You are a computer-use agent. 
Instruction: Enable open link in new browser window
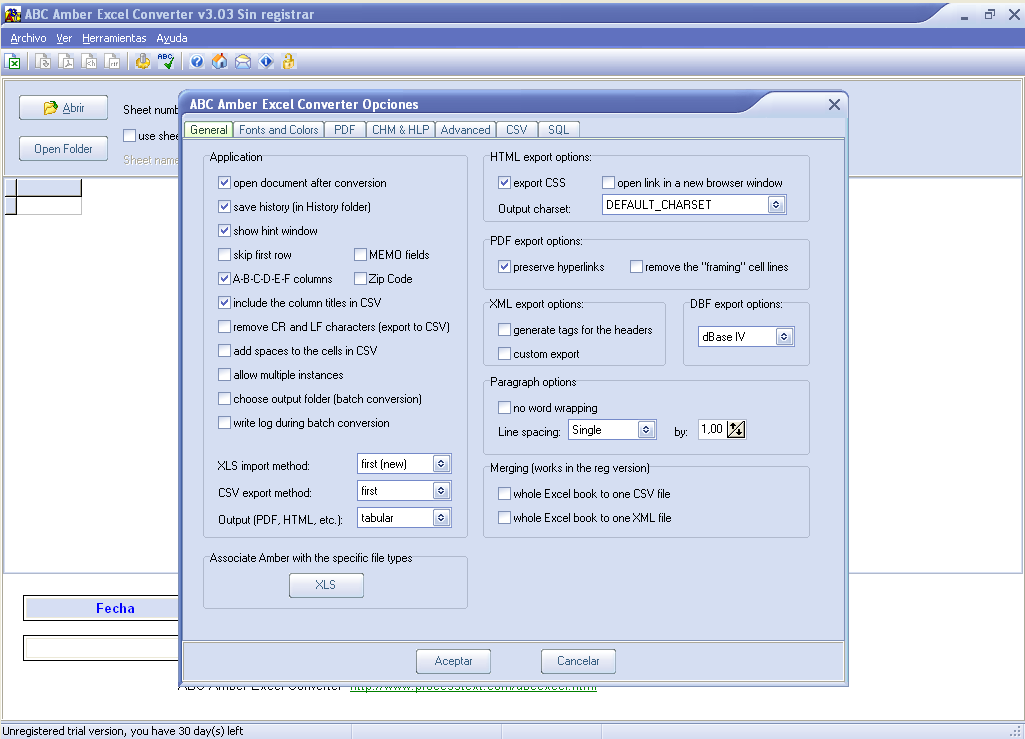point(609,182)
